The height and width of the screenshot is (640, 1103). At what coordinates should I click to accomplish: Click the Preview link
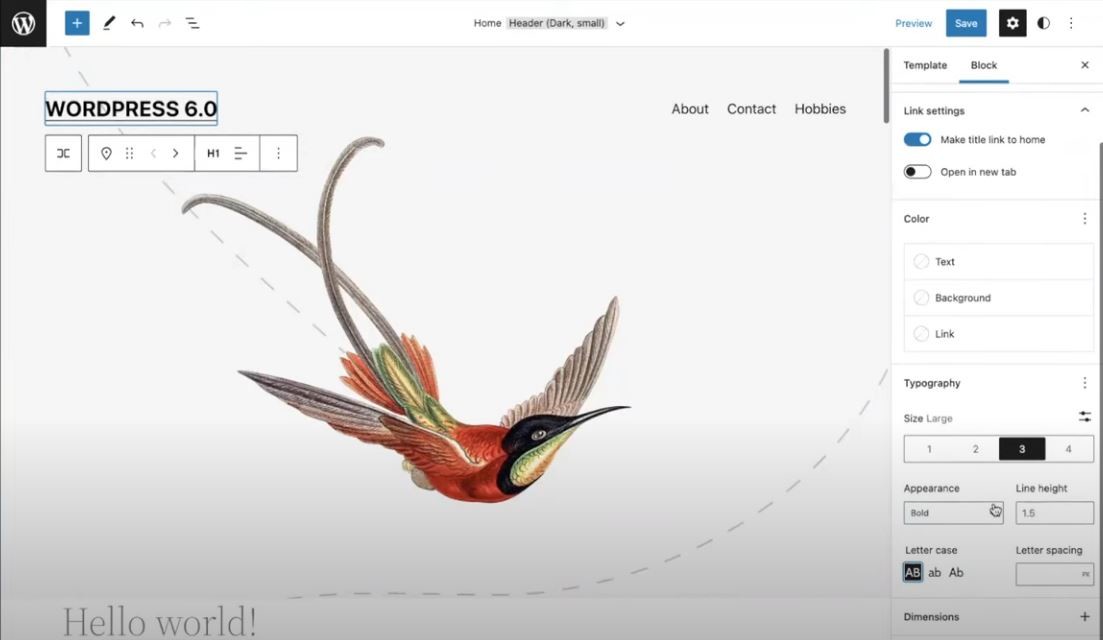pyautogui.click(x=913, y=23)
